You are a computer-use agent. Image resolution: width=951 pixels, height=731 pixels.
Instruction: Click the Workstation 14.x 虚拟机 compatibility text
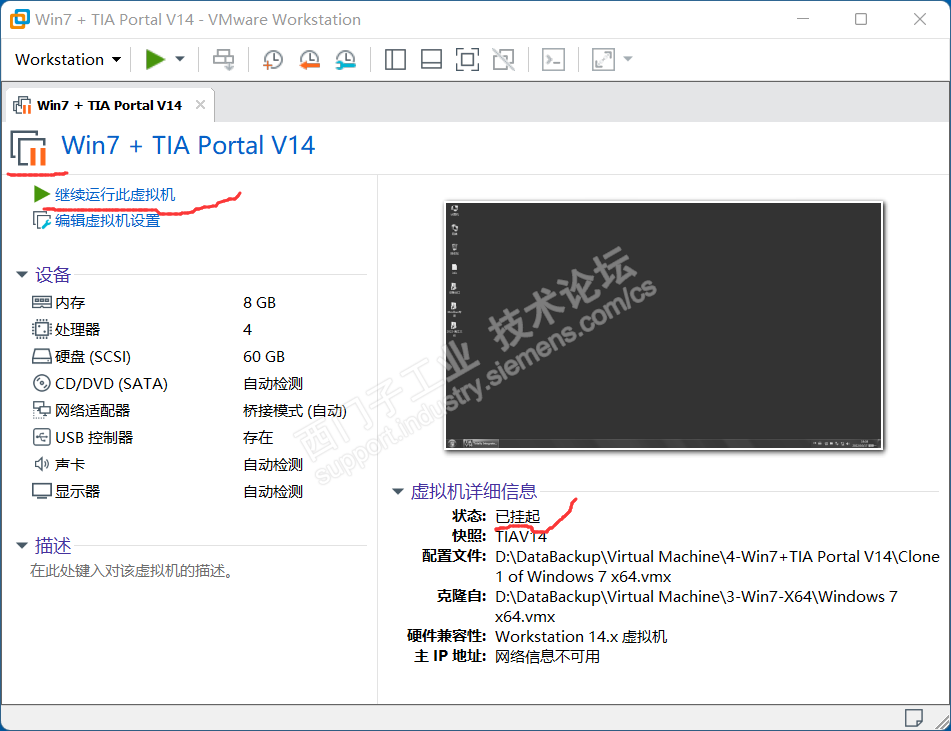click(x=581, y=636)
